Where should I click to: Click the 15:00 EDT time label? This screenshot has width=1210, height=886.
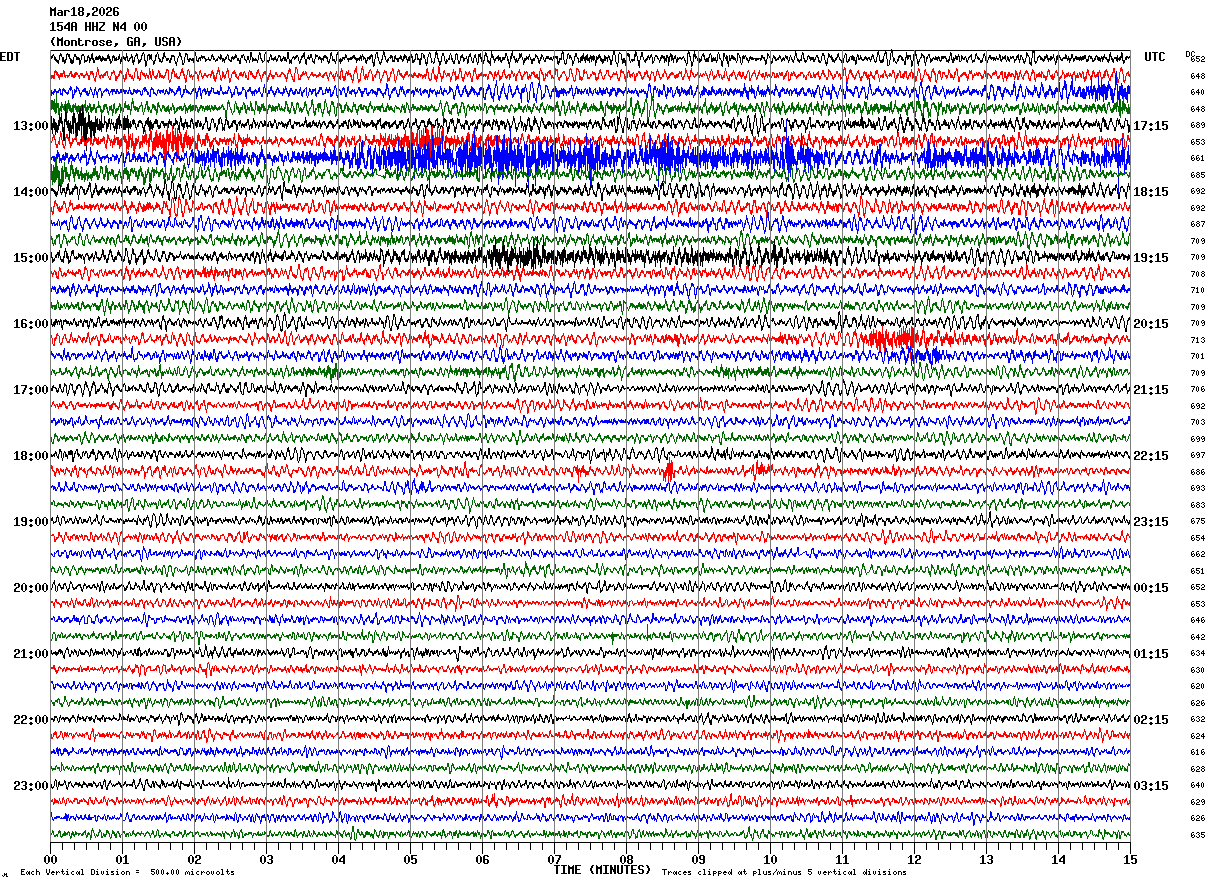click(x=30, y=258)
